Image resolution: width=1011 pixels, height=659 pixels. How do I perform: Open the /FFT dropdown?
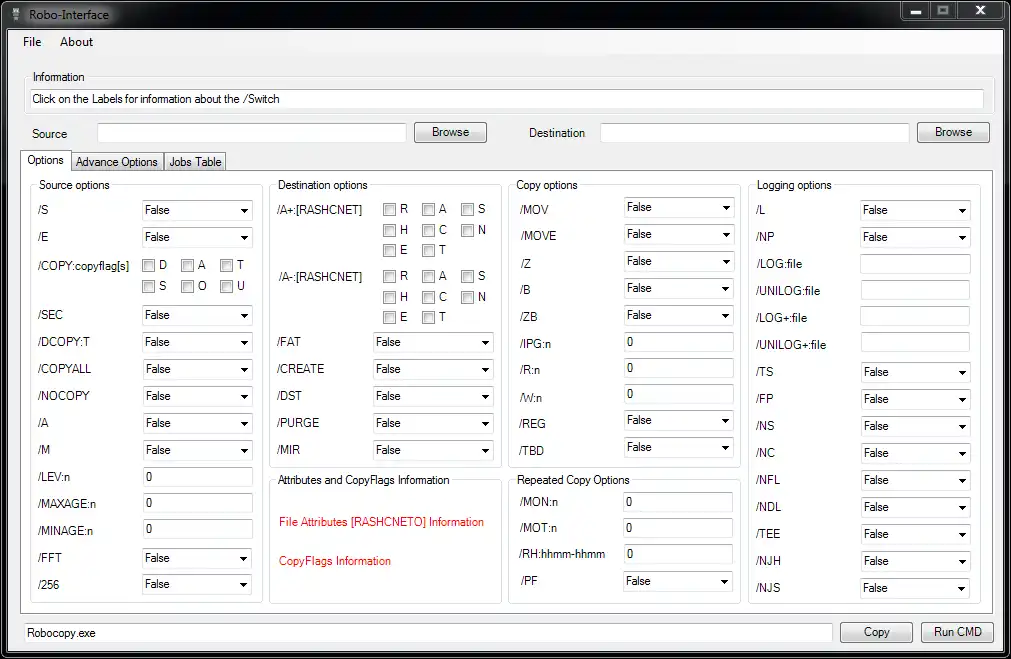(x=197, y=558)
